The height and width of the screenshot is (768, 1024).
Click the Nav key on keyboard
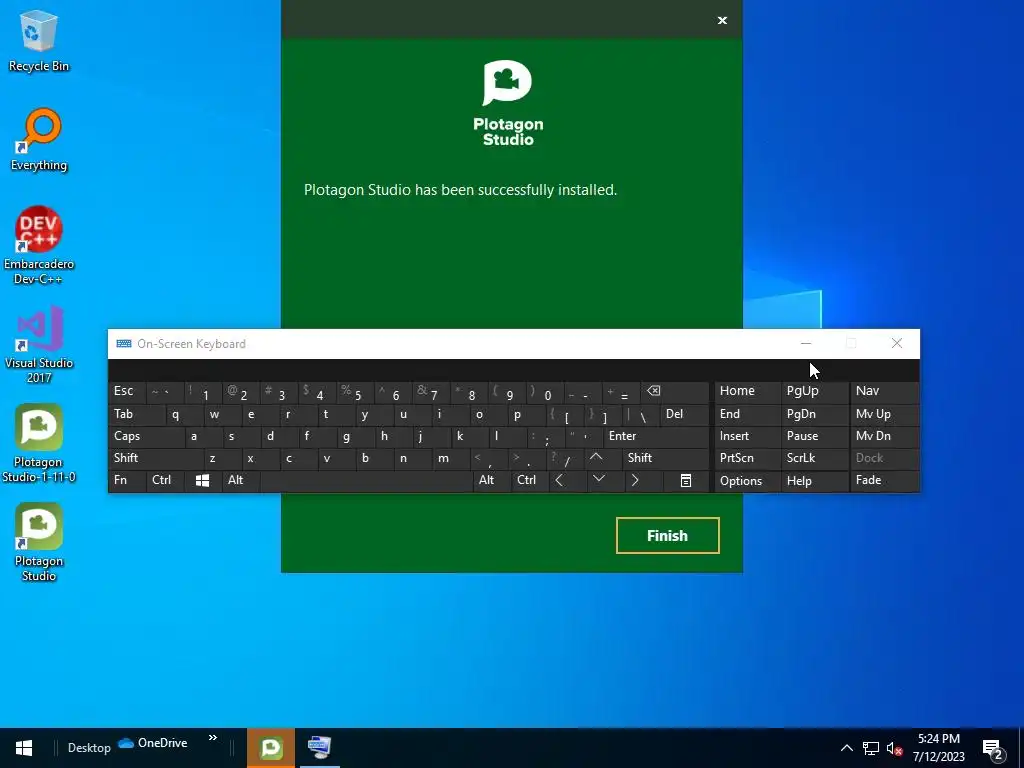coord(884,392)
